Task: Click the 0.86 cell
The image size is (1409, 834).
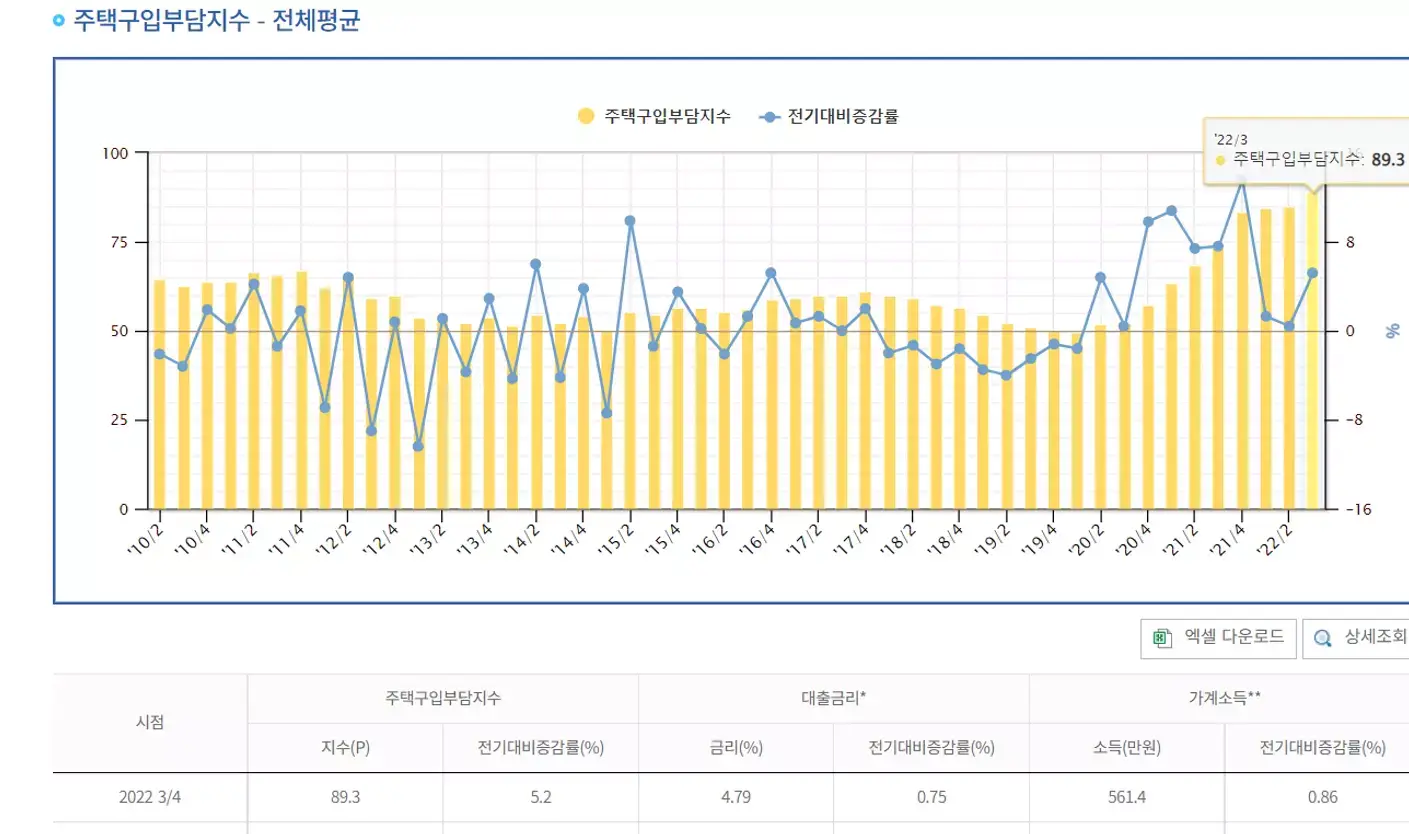Action: (1322, 798)
